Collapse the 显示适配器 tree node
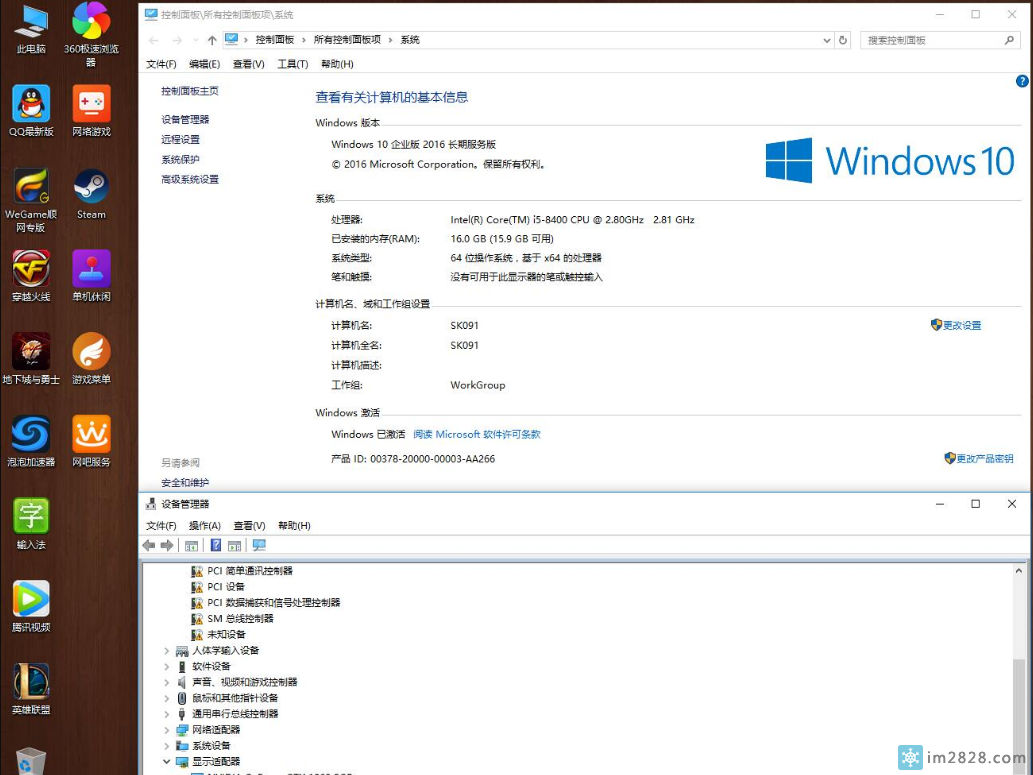This screenshot has width=1033, height=775. (167, 762)
